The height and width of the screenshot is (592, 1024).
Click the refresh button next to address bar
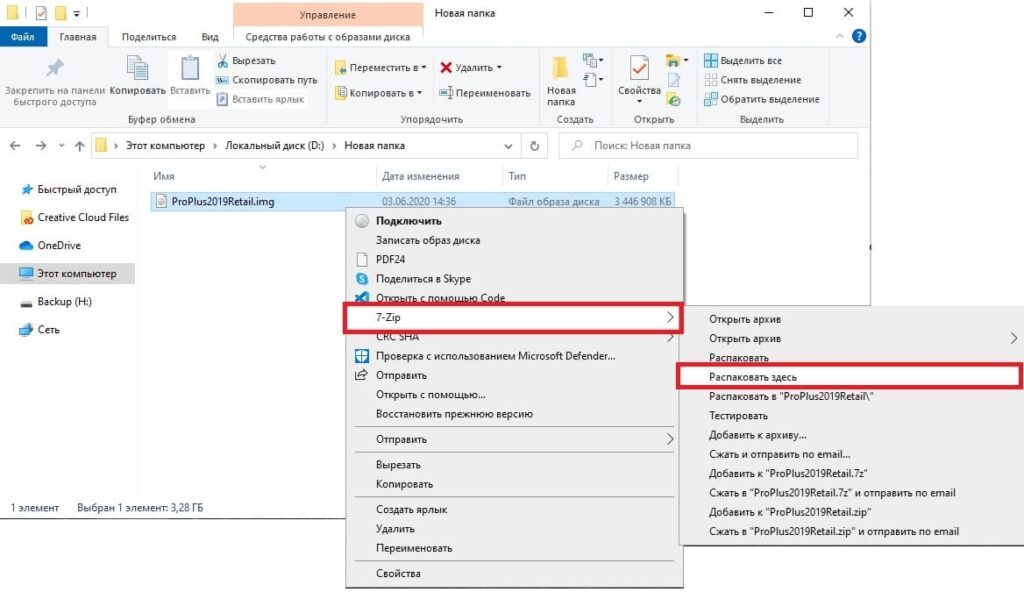click(534, 146)
